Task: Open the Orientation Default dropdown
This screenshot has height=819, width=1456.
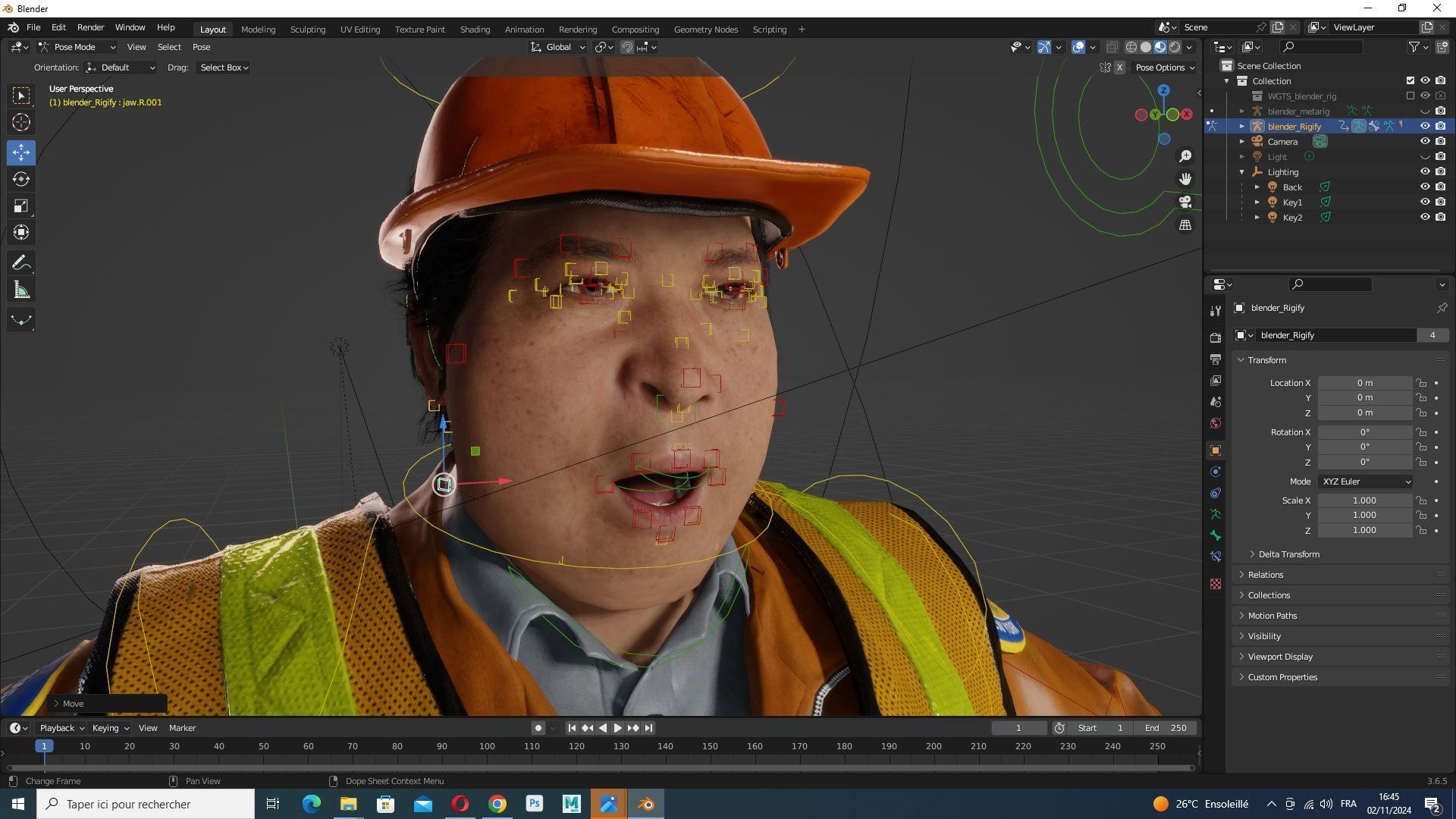Action: pos(121,67)
